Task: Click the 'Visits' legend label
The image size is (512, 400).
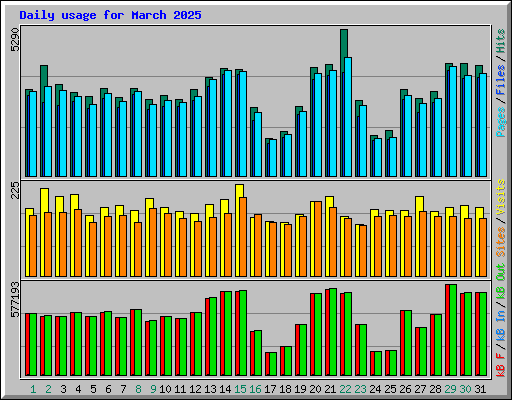Action: pos(501,197)
